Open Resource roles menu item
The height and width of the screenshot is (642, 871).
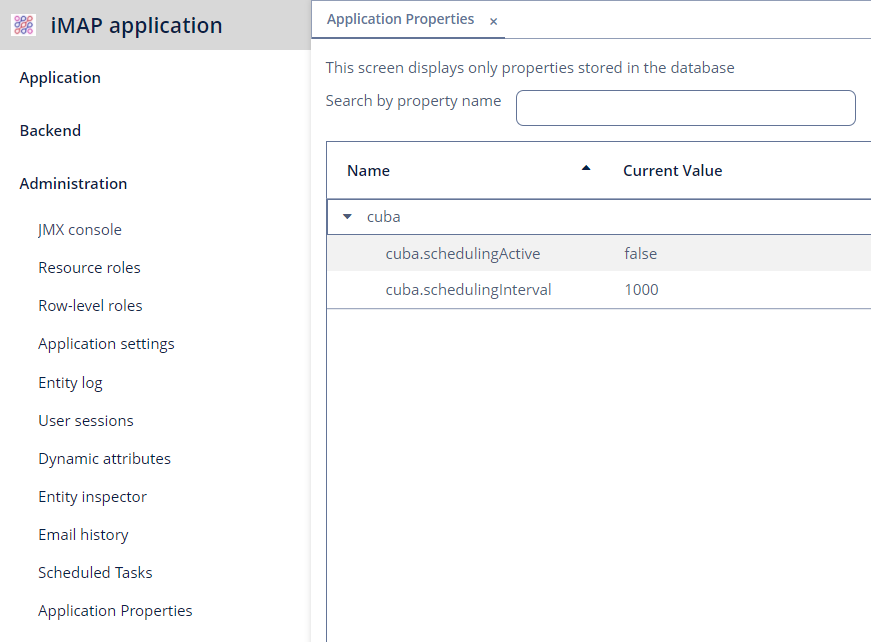[89, 268]
